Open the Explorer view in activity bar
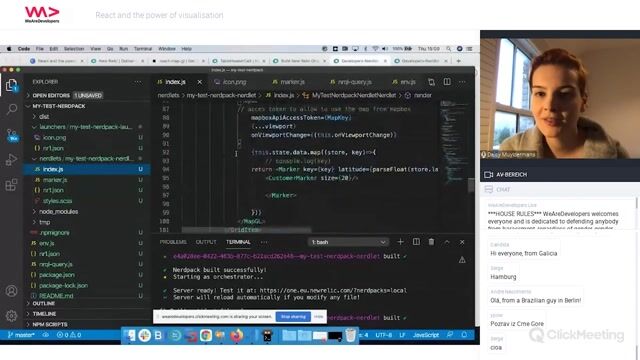Screen dimensions: 640x360 coord(11,85)
